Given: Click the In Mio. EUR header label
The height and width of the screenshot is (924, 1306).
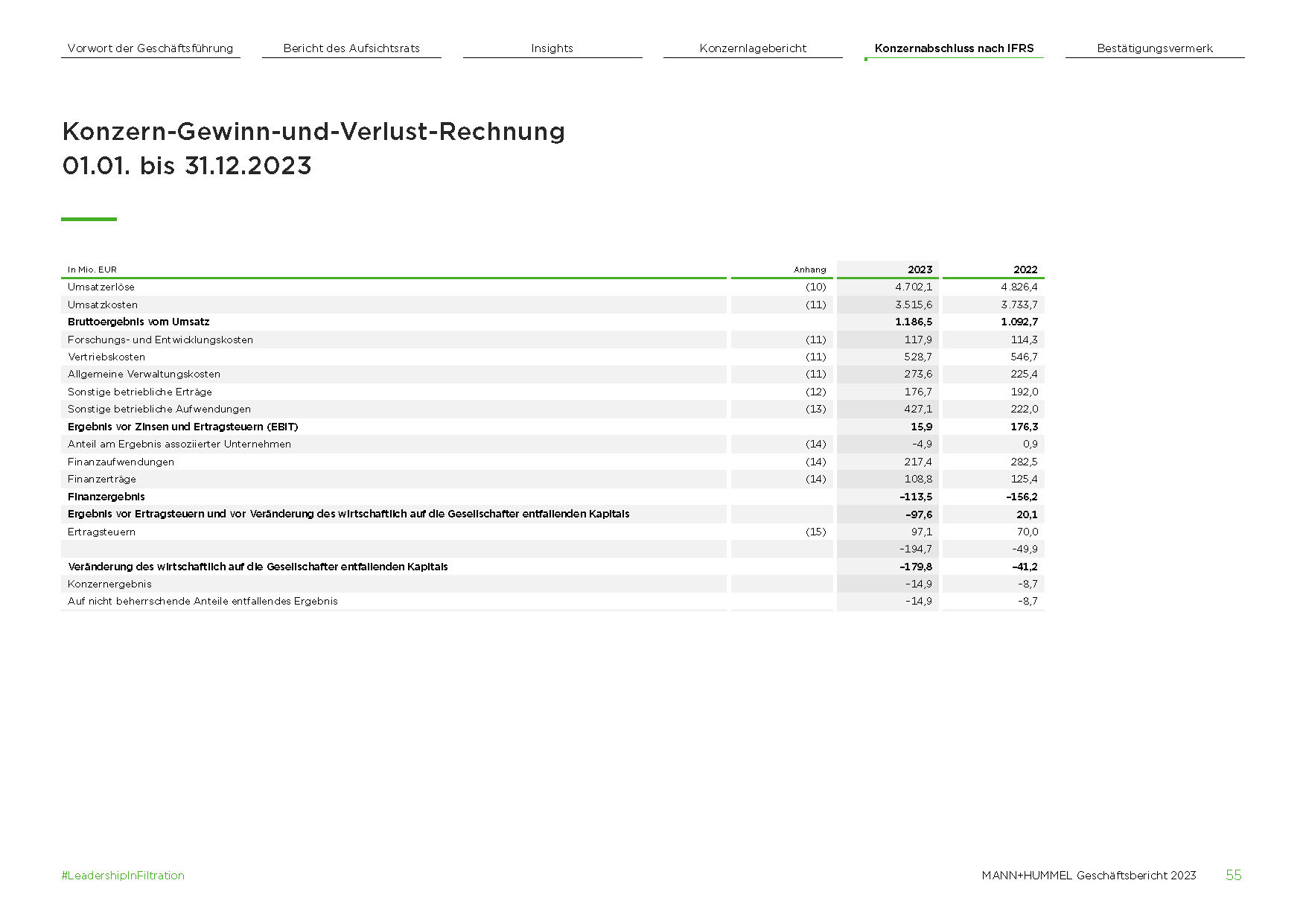Looking at the screenshot, I should (x=92, y=270).
